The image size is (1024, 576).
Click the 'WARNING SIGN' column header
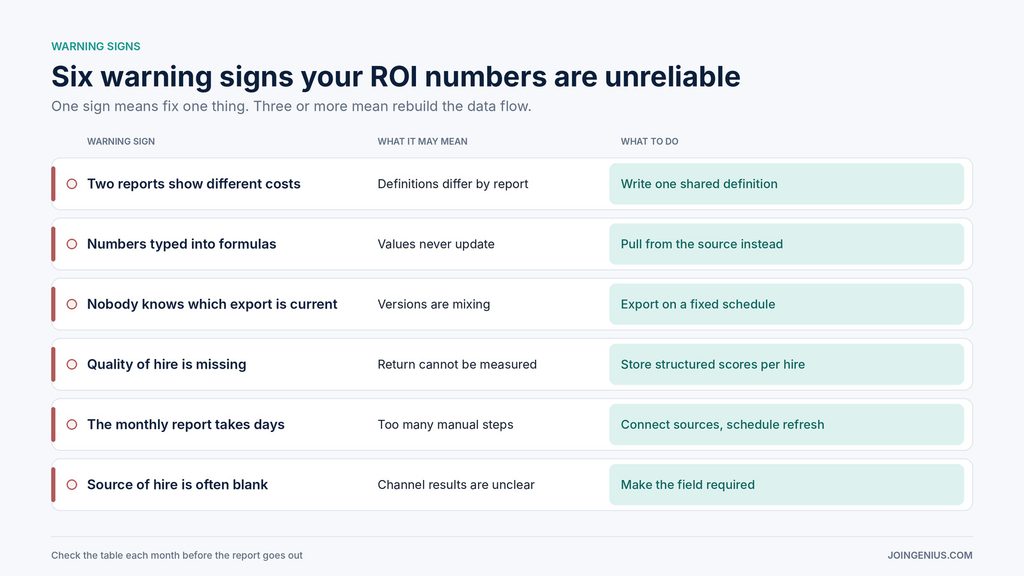pyautogui.click(x=121, y=141)
